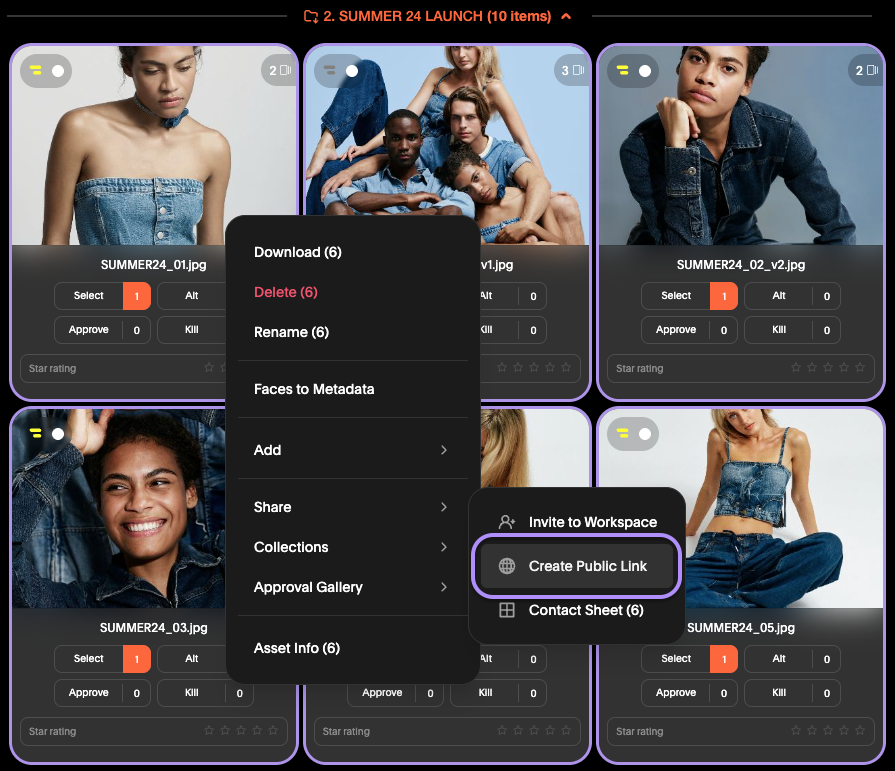Toggle selection switch on SUMMER24_03.jpg thumbnail
The width and height of the screenshot is (895, 771).
[46, 434]
